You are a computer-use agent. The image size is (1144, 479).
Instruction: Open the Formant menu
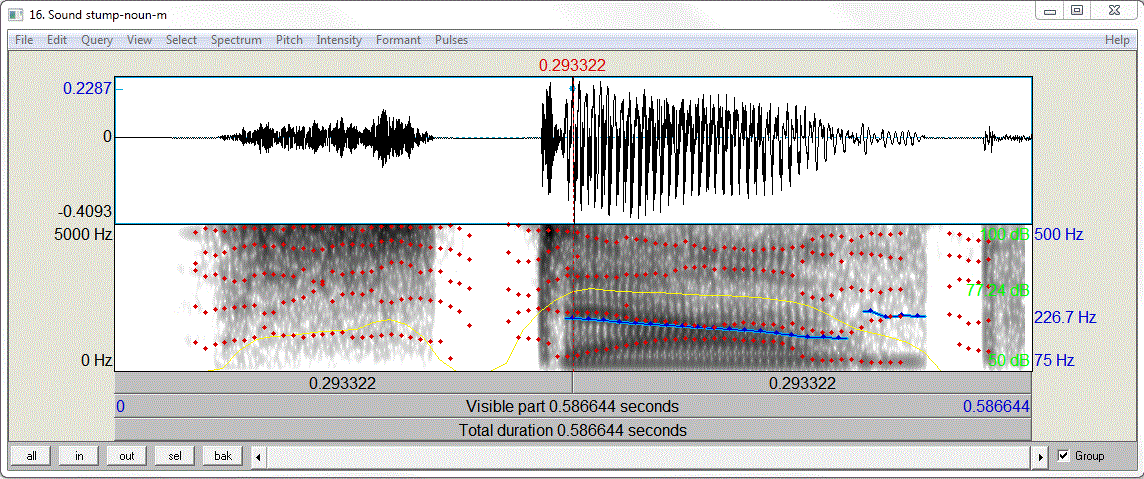coord(398,40)
